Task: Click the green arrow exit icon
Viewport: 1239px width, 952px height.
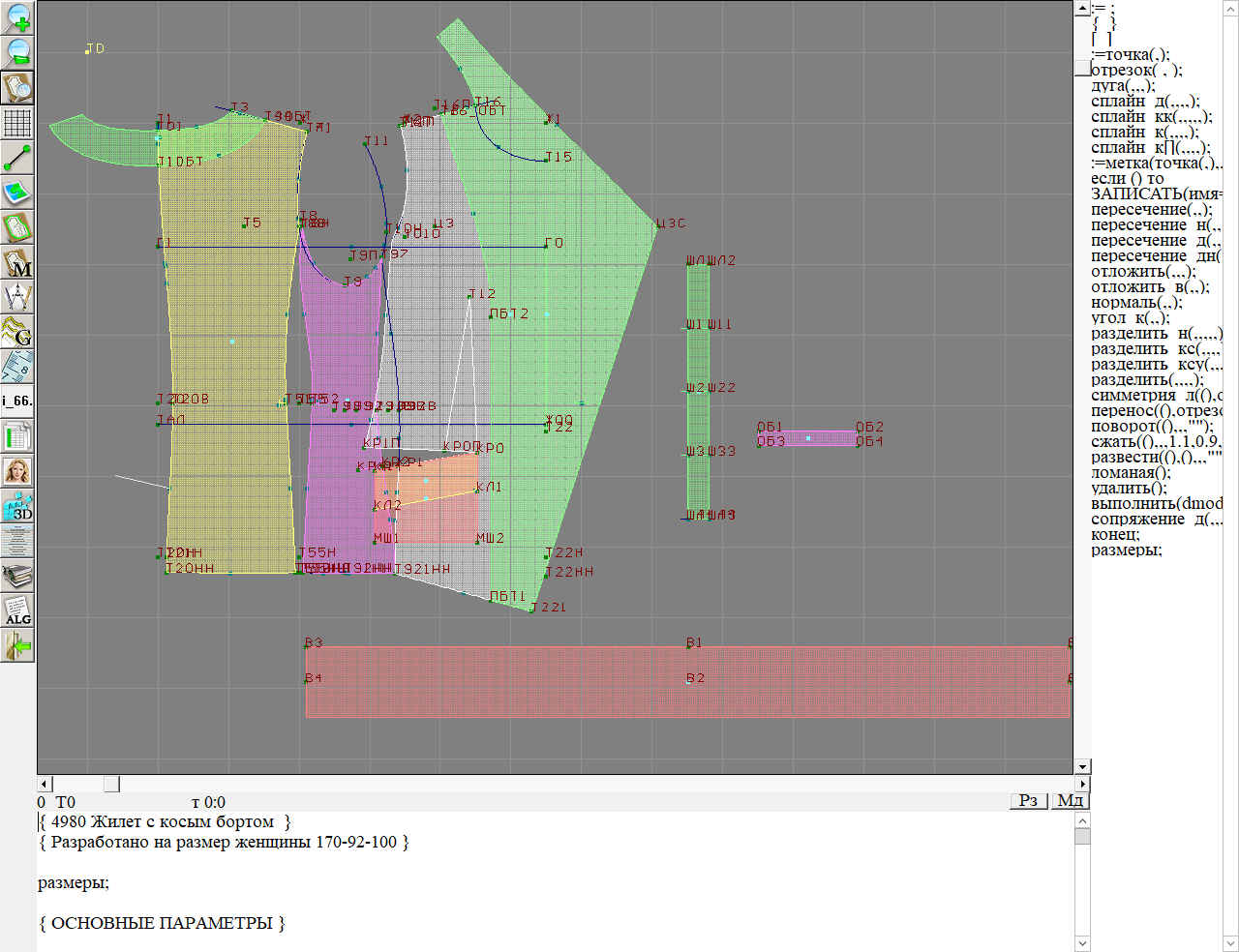Action: click(18, 645)
